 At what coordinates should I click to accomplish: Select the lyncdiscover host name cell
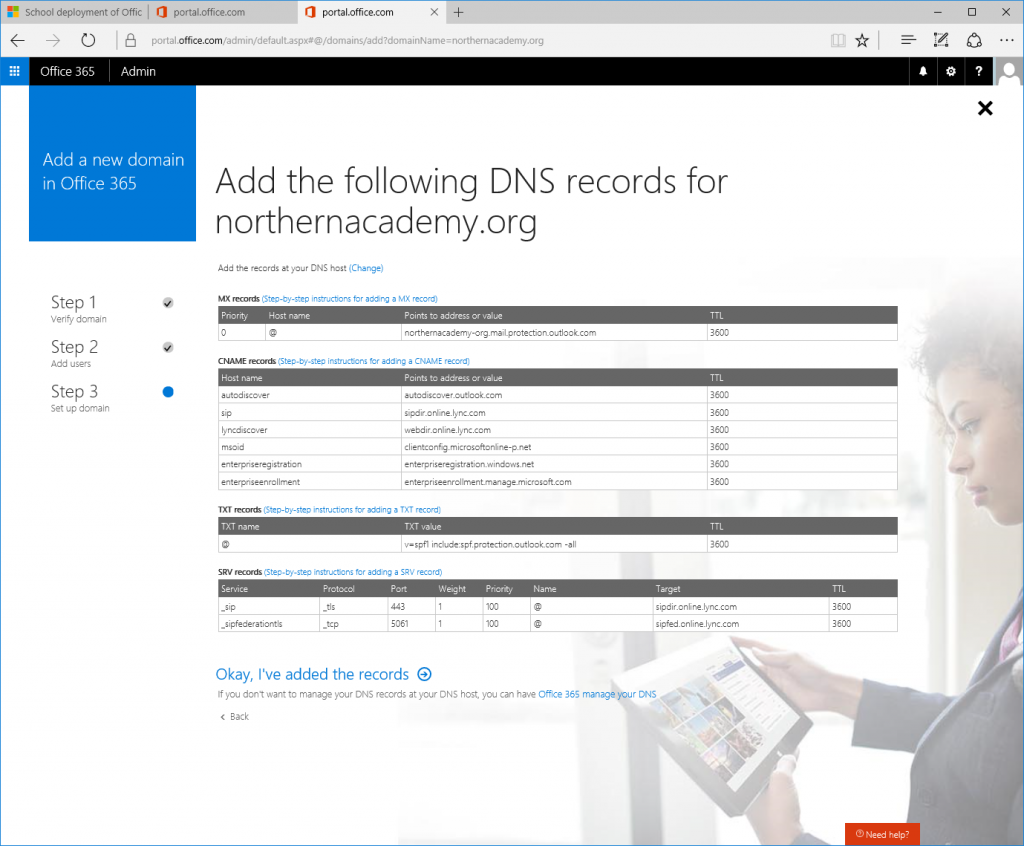tap(310, 430)
